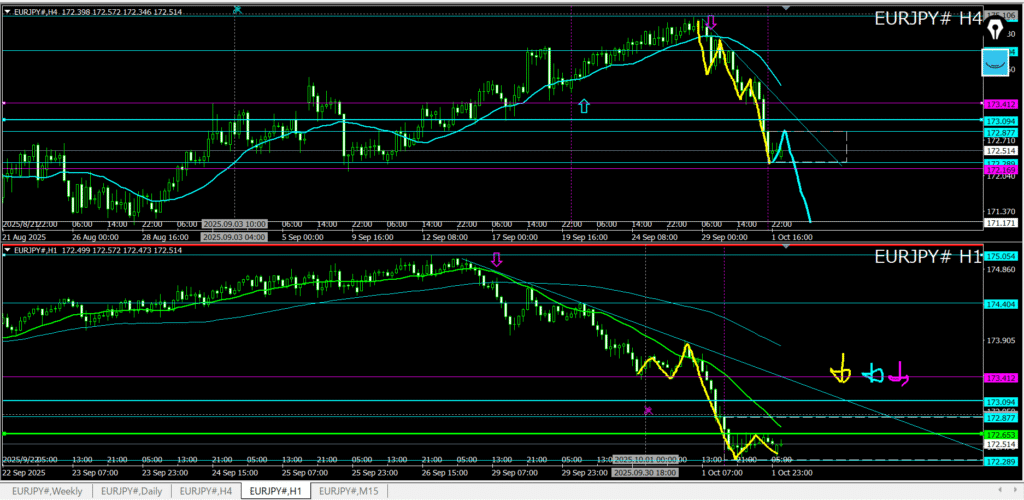Select the EURJPY#,H4 tab

coord(208,490)
